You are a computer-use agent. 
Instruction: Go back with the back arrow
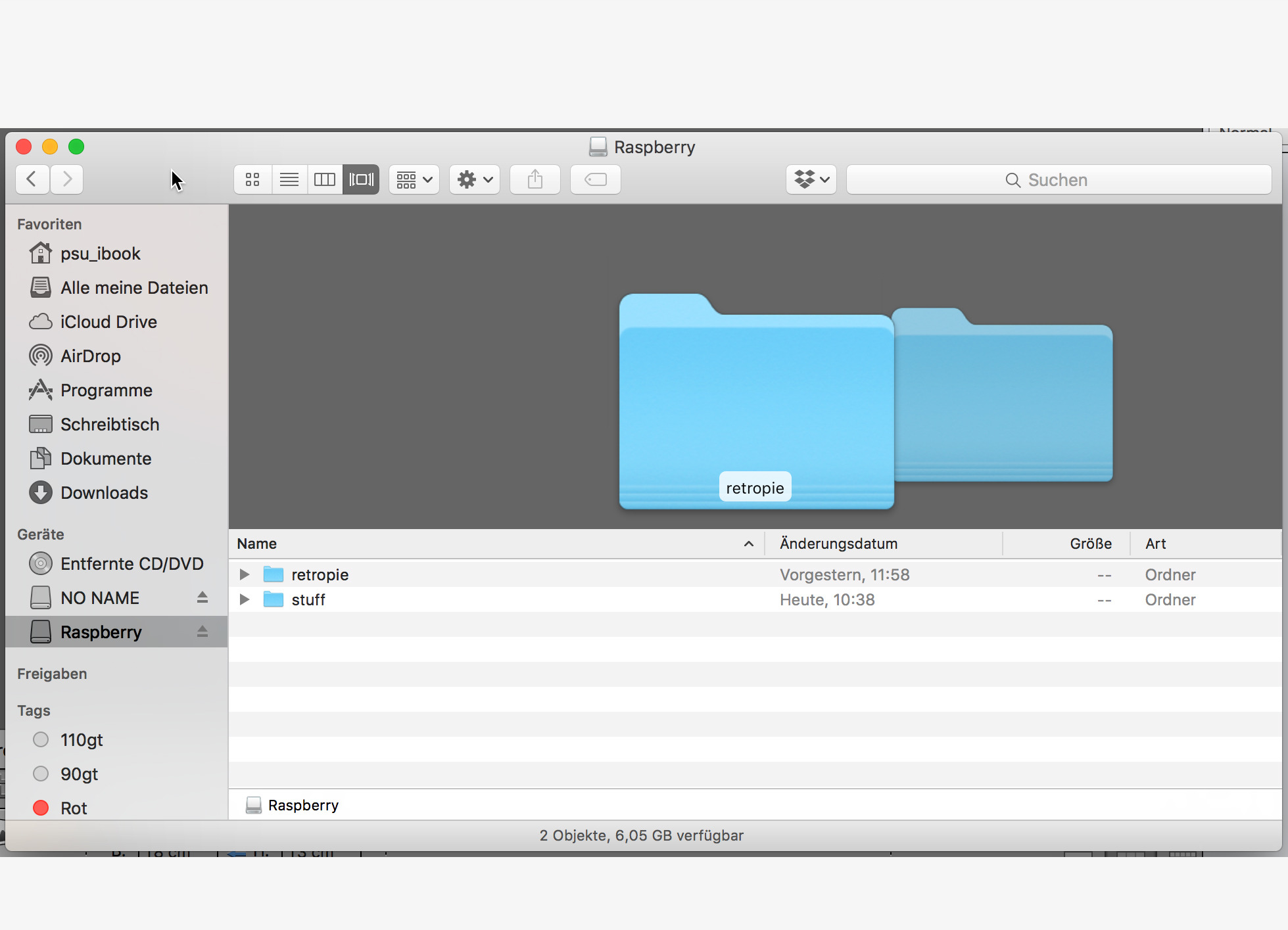[32, 179]
